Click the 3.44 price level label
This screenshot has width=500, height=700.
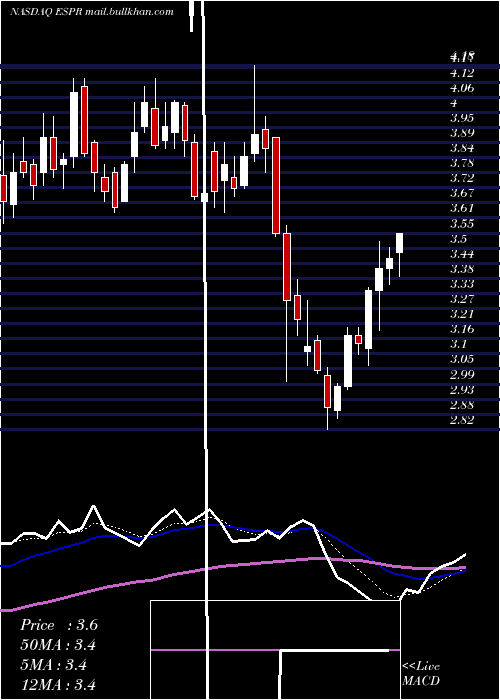(462, 254)
